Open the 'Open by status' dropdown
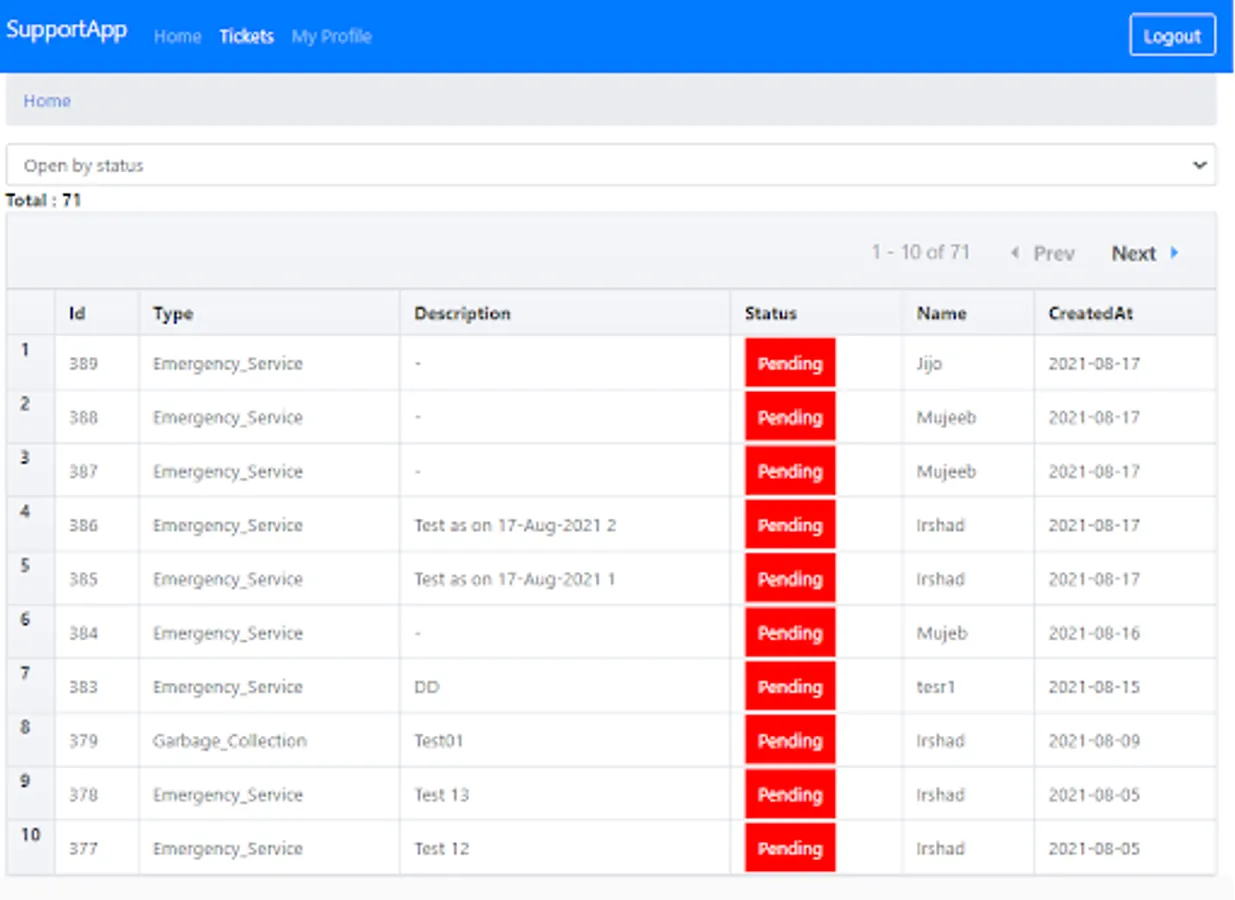The image size is (1235, 900). click(x=611, y=165)
